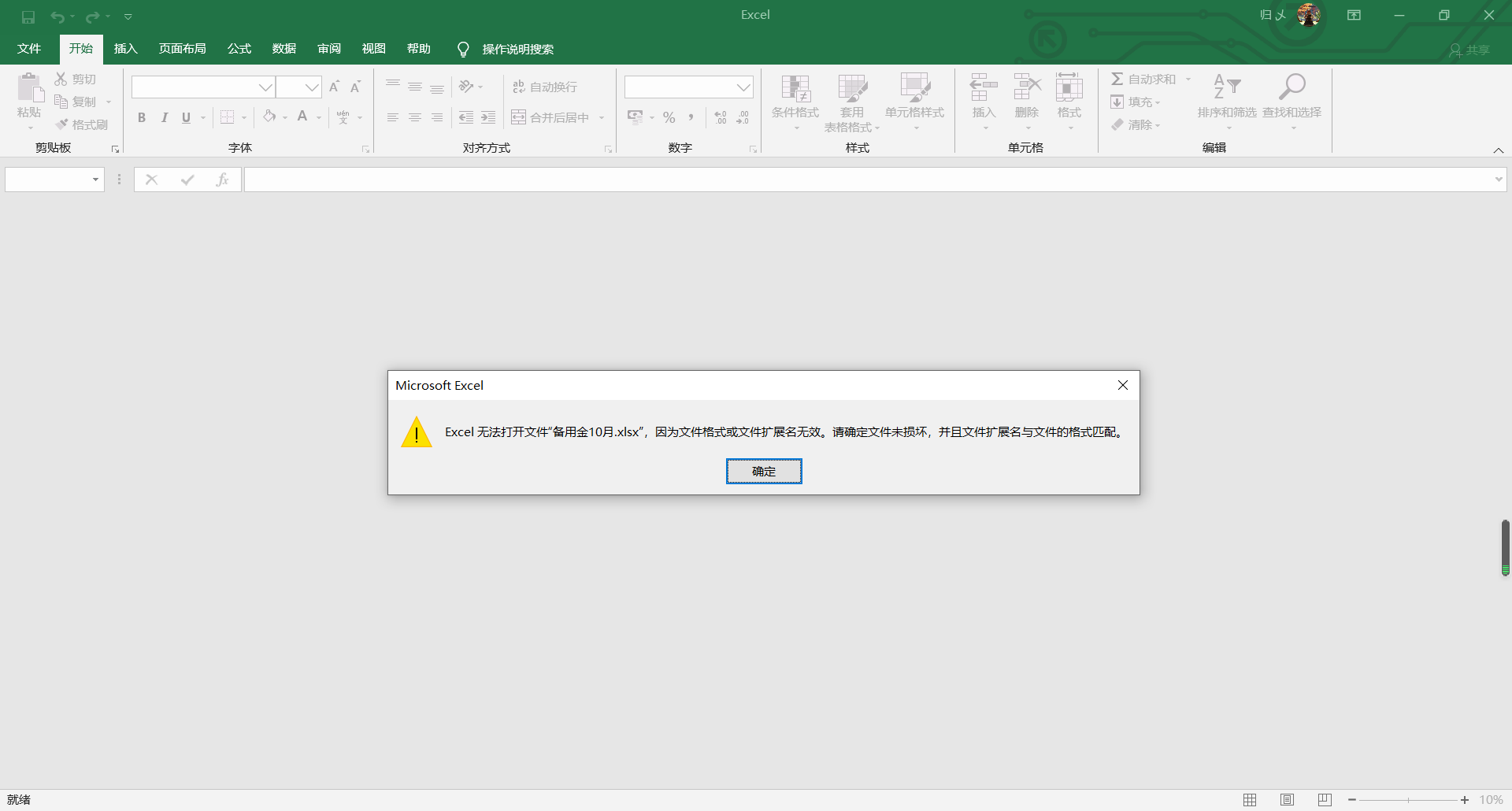Open the font name dropdown
The height and width of the screenshot is (811, 1512).
click(x=266, y=87)
